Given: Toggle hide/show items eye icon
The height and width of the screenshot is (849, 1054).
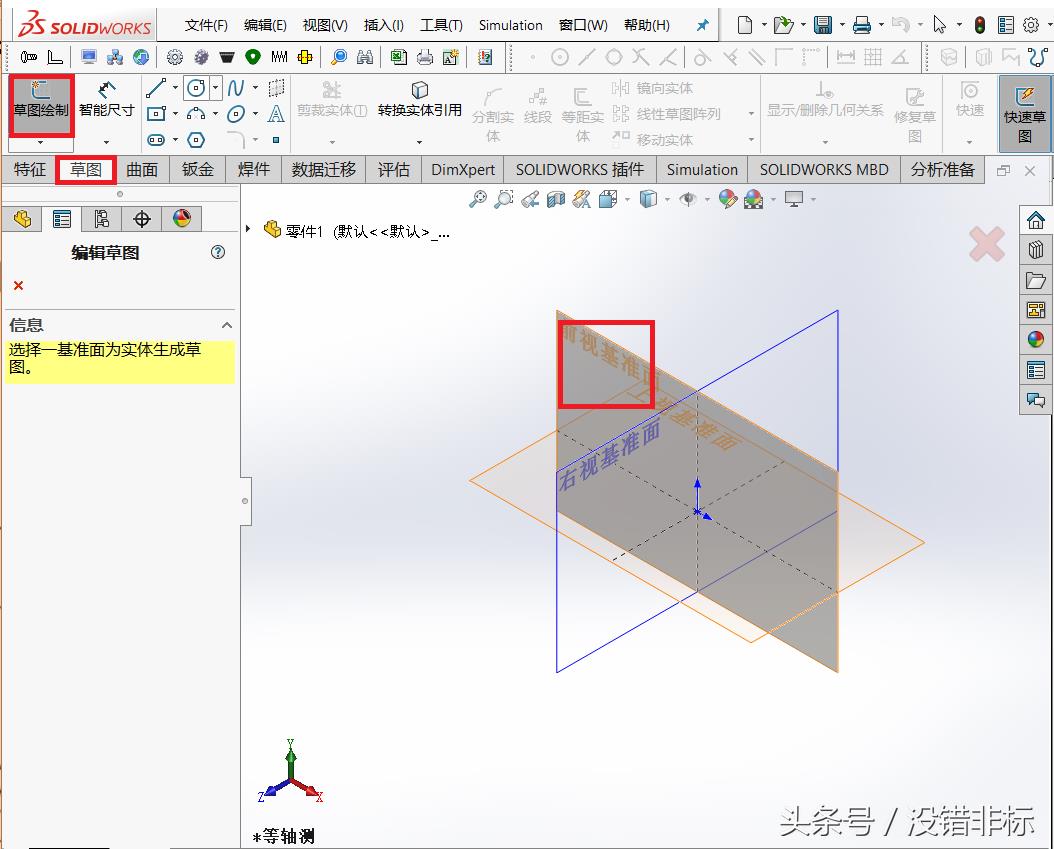Looking at the screenshot, I should coord(688,200).
